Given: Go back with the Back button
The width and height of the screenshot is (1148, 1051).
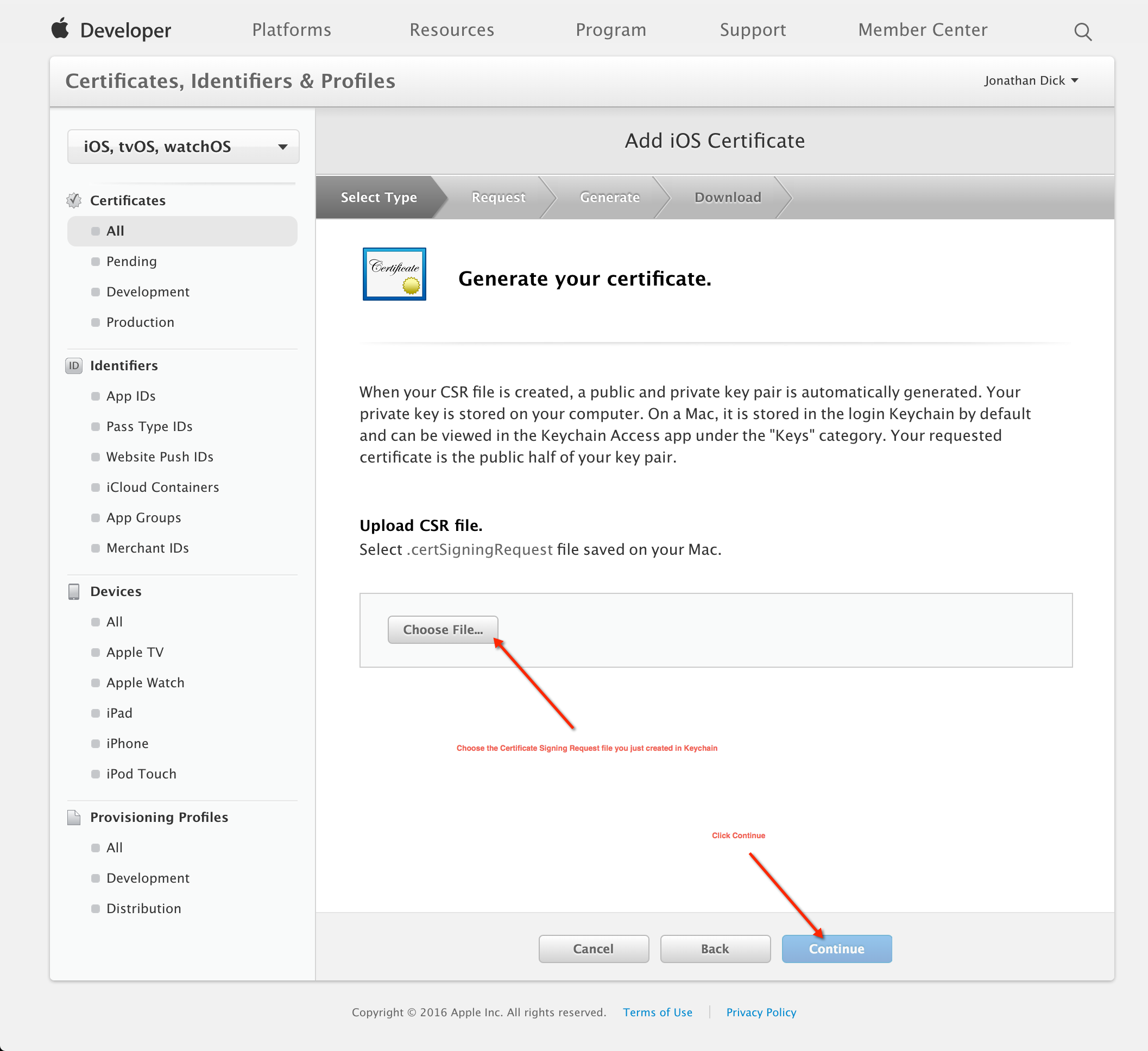Looking at the screenshot, I should 715,948.
